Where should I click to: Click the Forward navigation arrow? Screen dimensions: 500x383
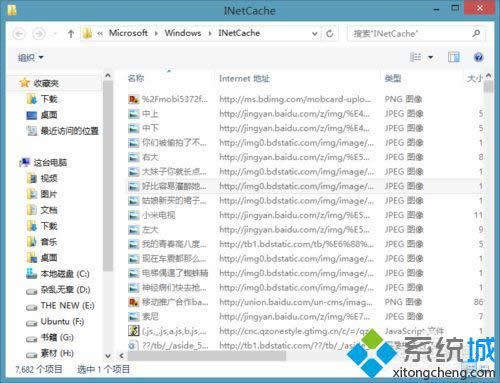[x=39, y=34]
